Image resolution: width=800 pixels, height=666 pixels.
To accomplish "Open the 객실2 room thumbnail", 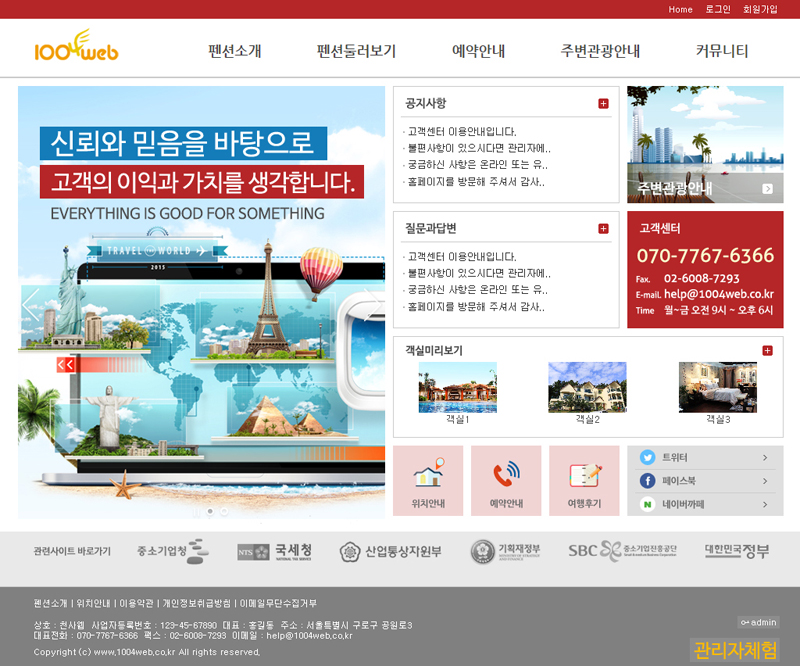I will tap(587, 388).
